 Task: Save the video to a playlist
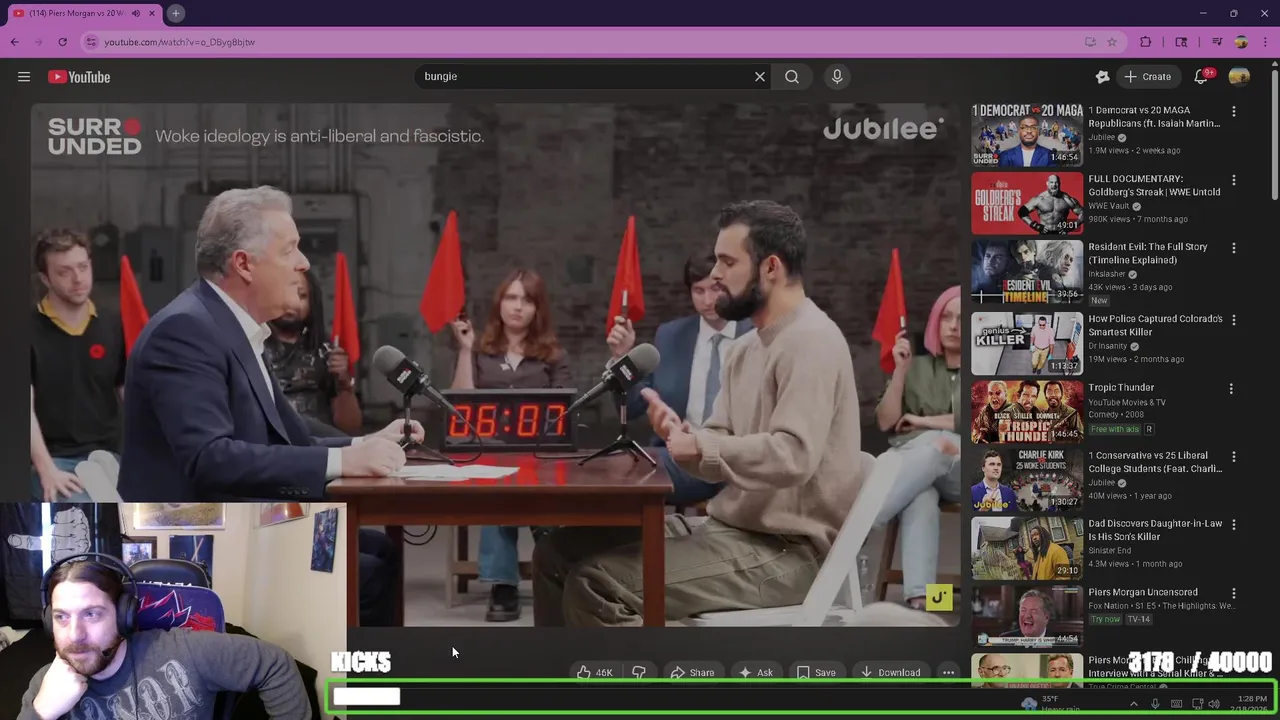click(816, 672)
